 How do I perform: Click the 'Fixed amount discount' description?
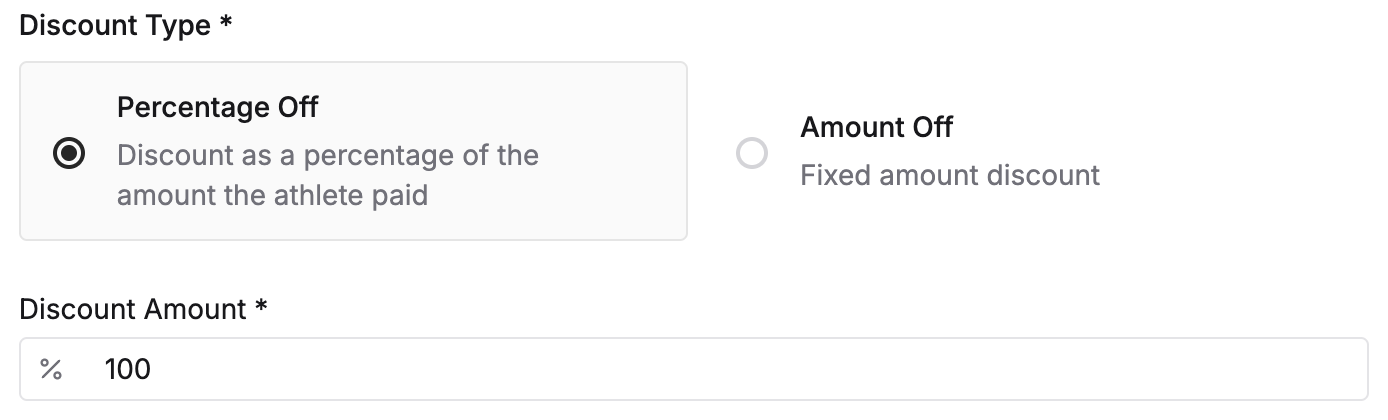949,175
